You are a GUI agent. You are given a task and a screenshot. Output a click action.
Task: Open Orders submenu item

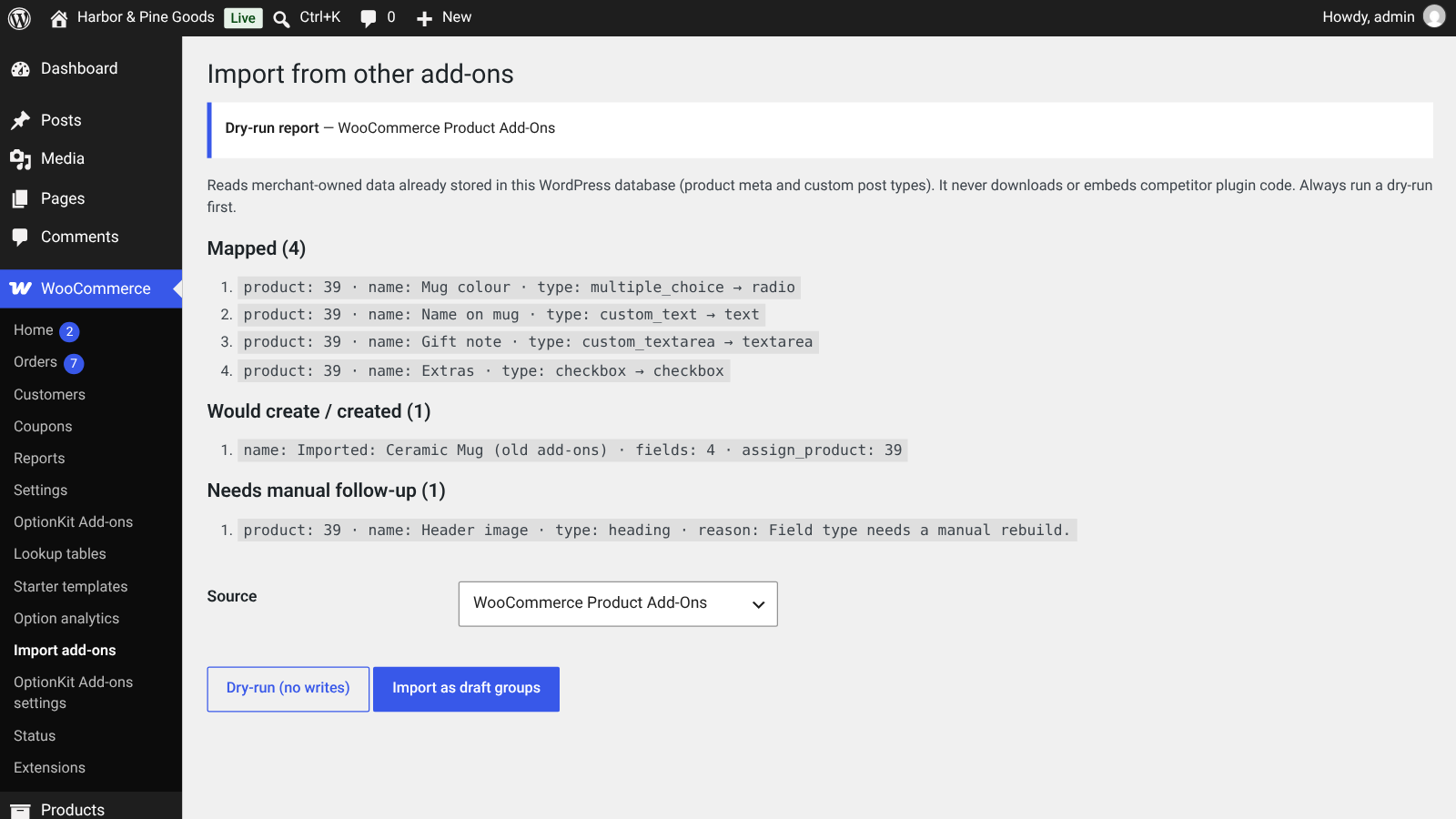(x=35, y=362)
